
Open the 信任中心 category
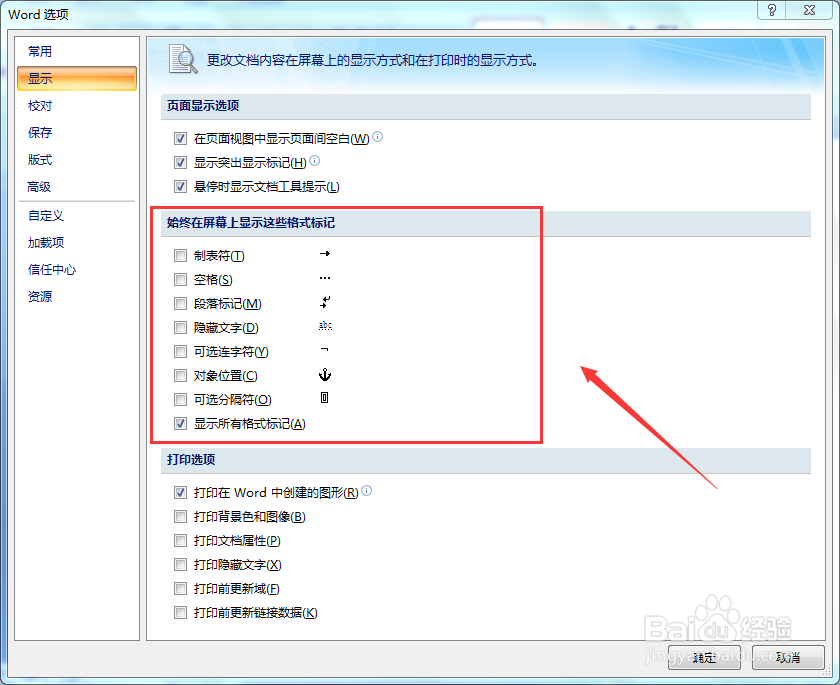coord(77,269)
